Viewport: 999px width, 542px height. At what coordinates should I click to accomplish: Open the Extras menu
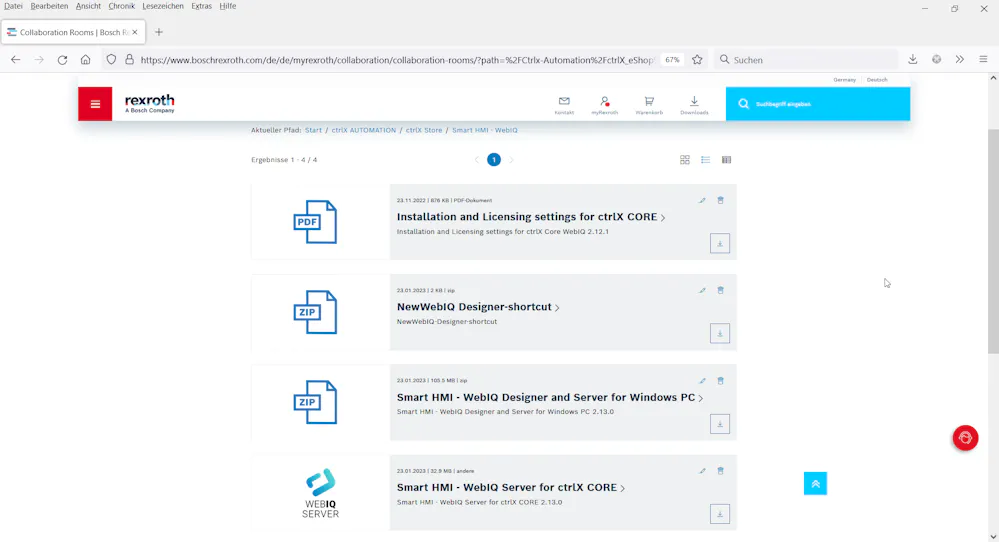(201, 6)
